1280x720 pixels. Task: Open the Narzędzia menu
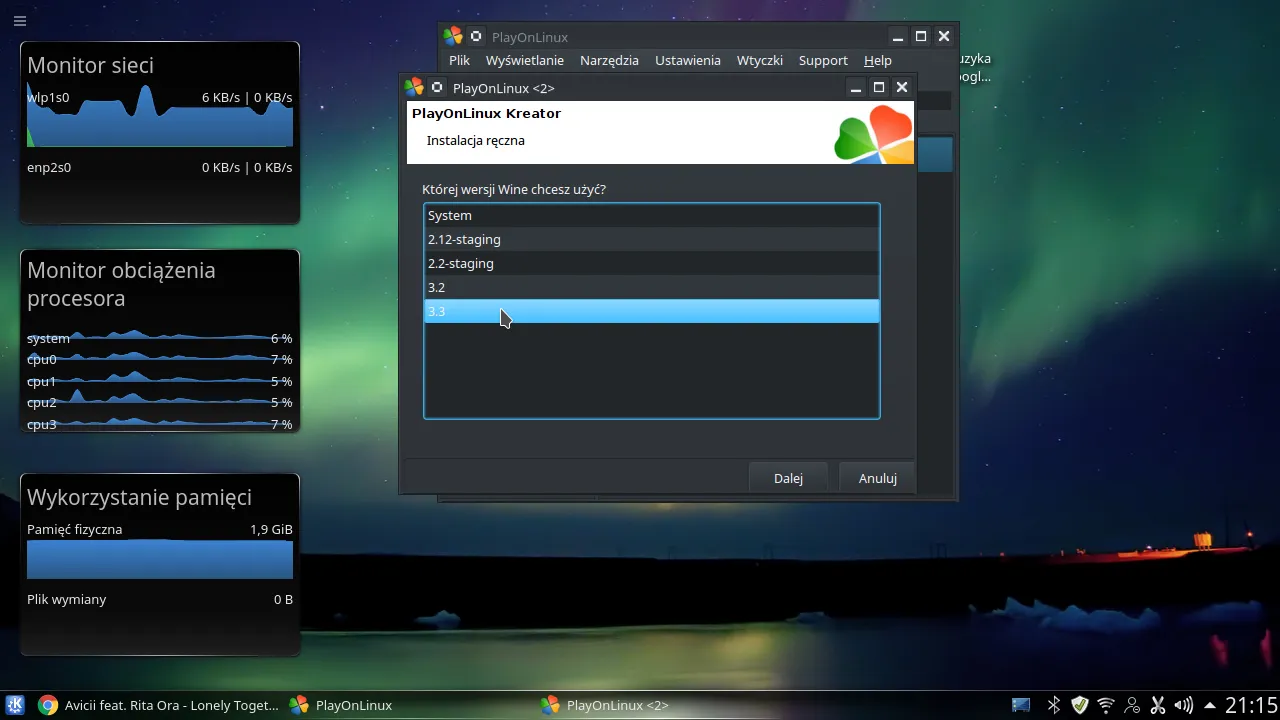pos(609,60)
